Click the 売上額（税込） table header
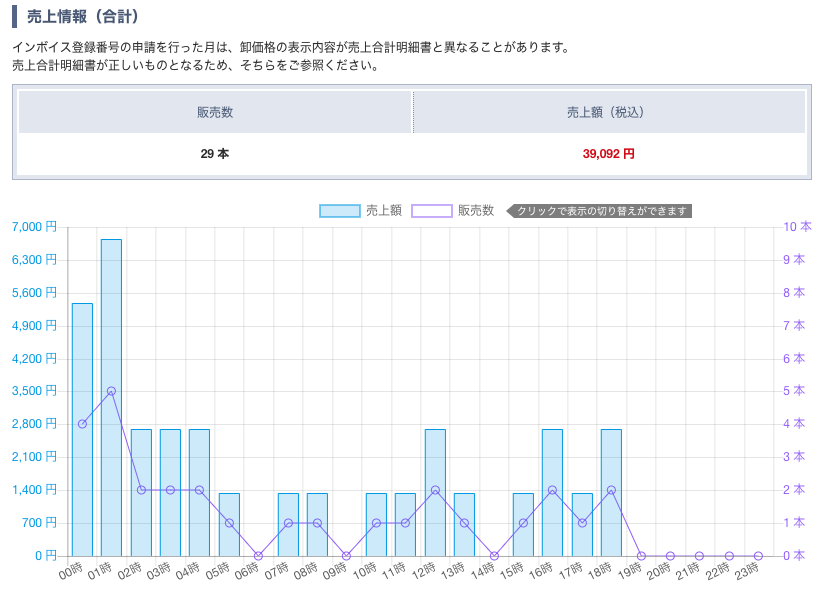The width and height of the screenshot is (822, 589). point(609,112)
